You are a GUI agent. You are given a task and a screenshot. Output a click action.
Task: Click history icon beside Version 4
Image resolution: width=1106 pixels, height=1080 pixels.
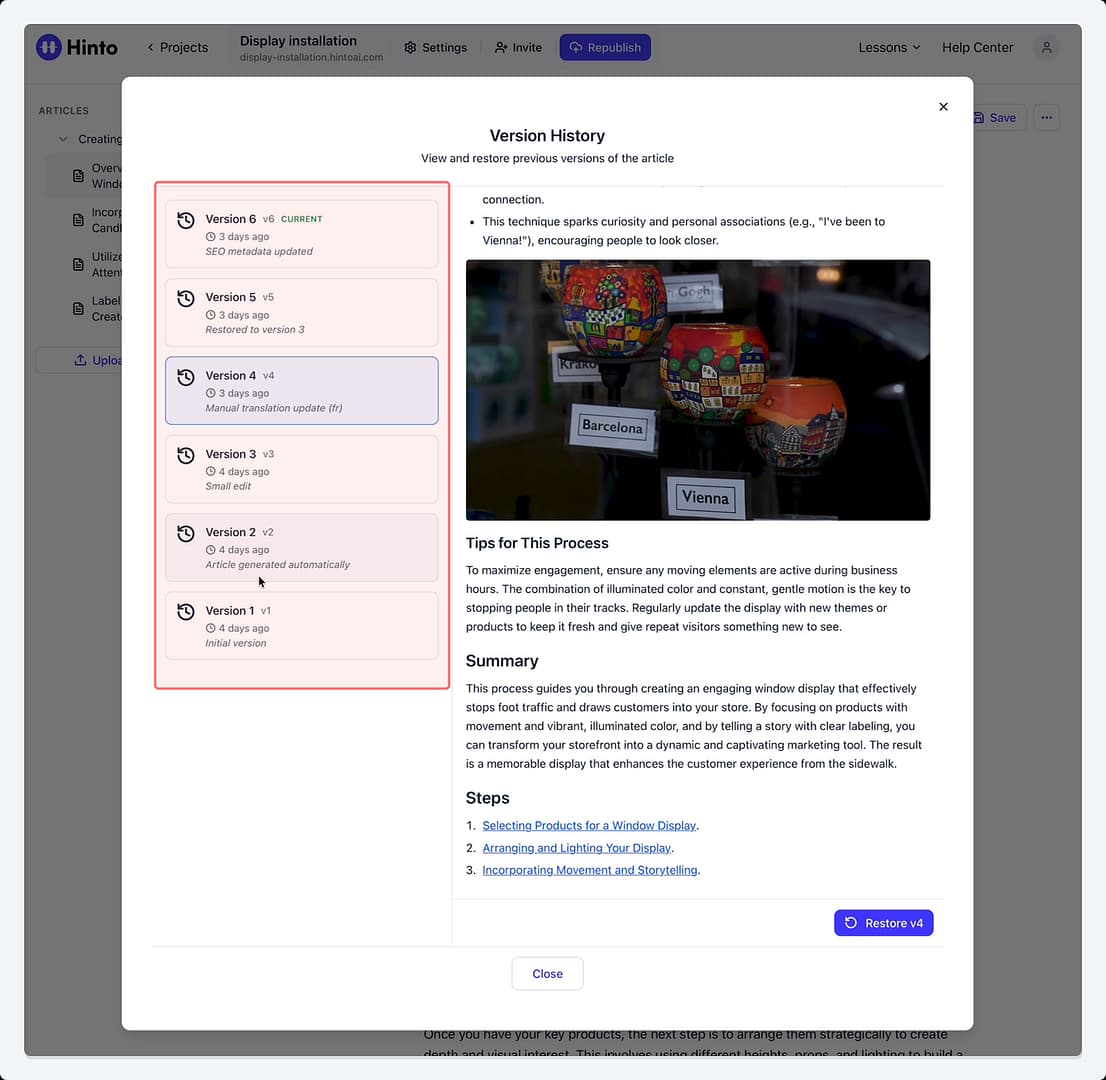pyautogui.click(x=186, y=377)
